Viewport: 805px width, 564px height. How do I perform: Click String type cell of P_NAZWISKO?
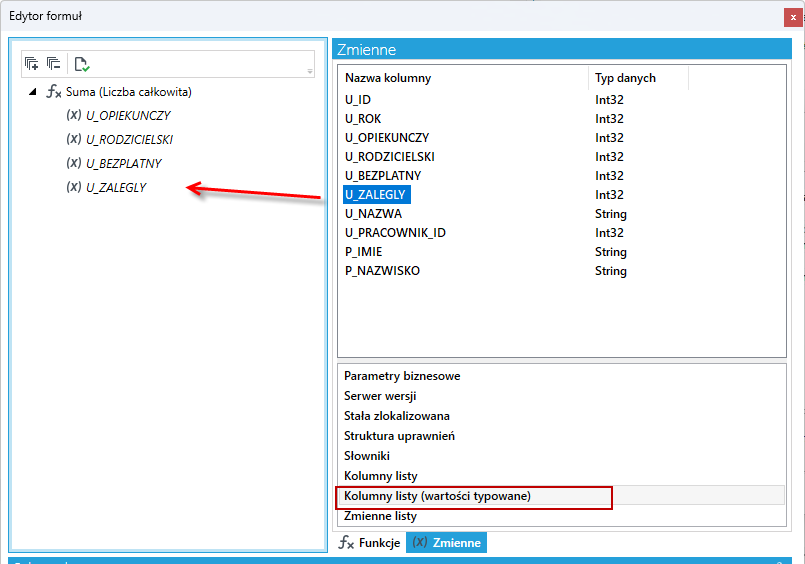pyautogui.click(x=611, y=270)
